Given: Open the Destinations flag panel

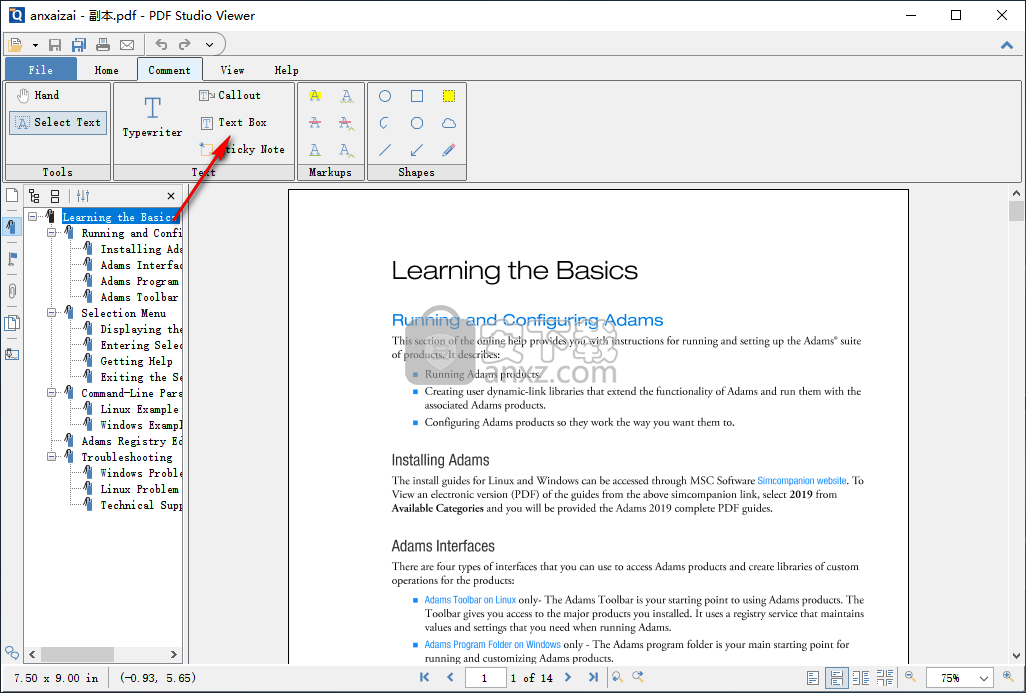Looking at the screenshot, I should (12, 258).
